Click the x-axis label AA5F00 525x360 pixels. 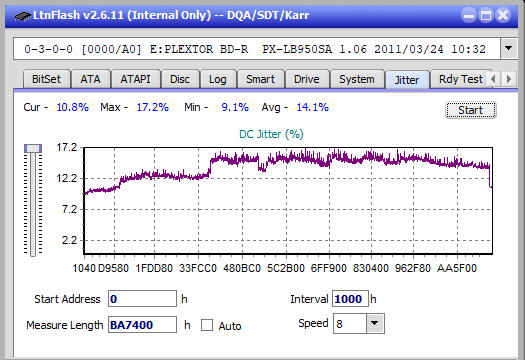pyautogui.click(x=457, y=268)
